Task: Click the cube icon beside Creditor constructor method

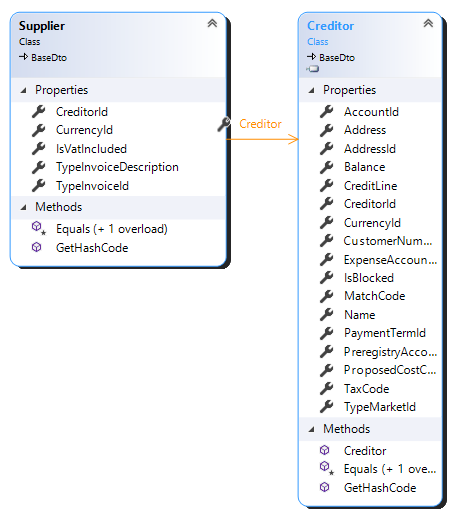Action: point(325,450)
